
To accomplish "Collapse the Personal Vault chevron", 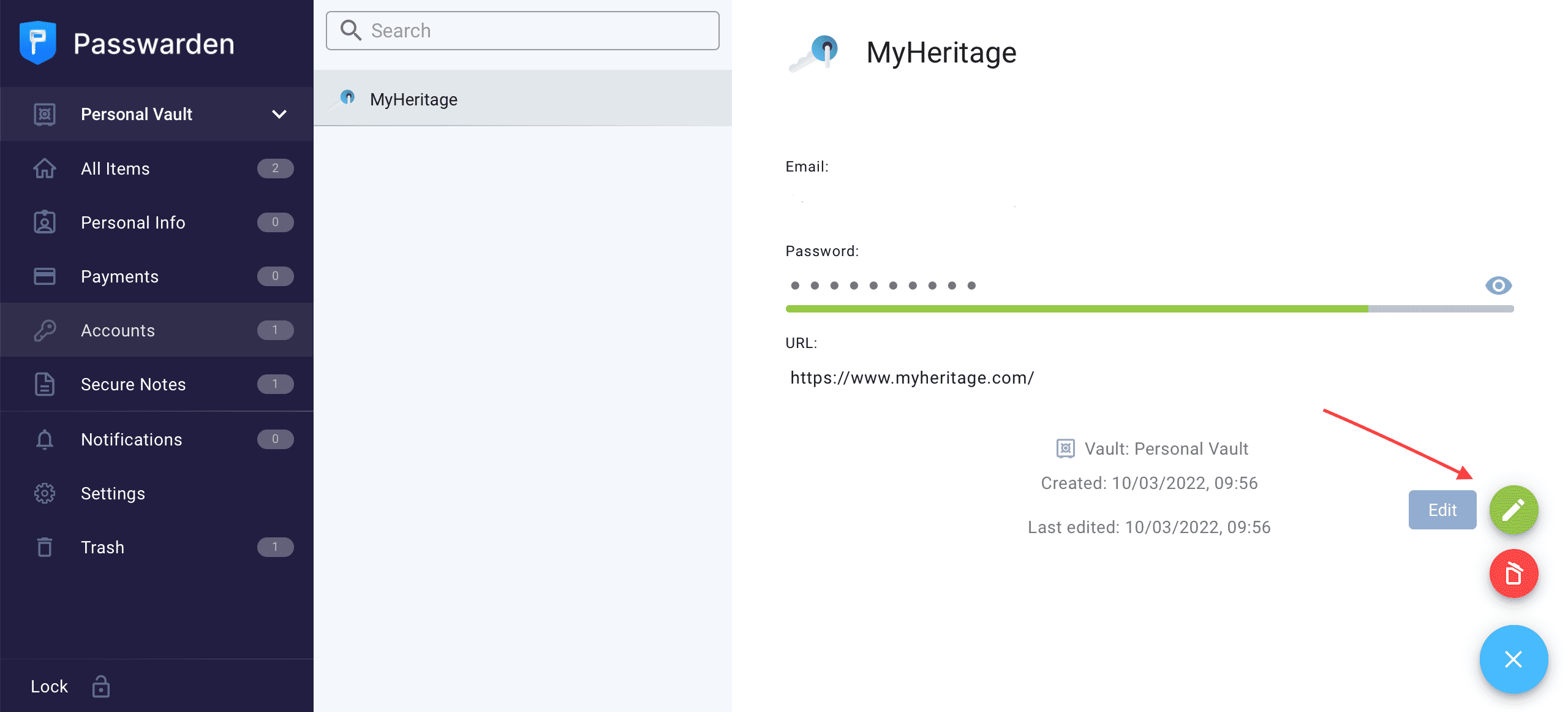I will [279, 114].
